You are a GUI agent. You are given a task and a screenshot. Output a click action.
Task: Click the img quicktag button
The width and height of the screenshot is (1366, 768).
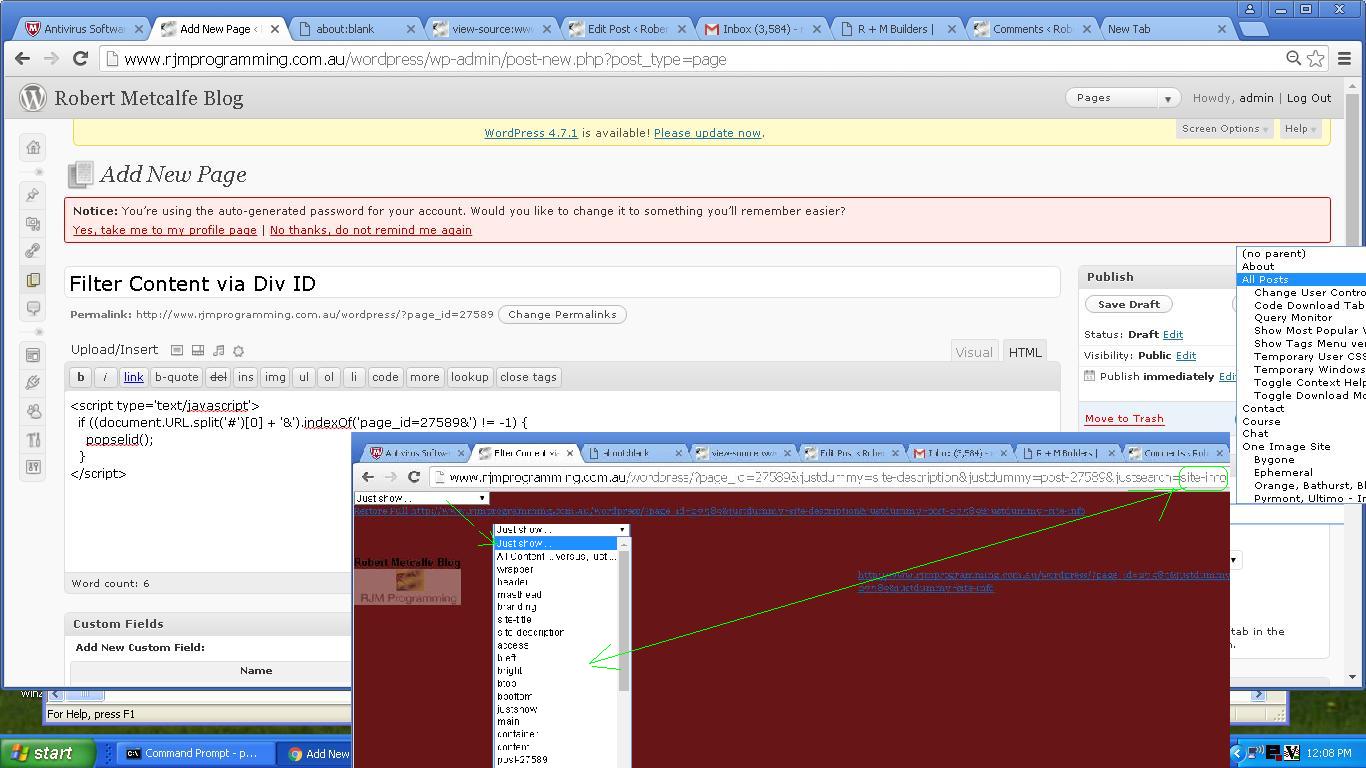click(275, 377)
